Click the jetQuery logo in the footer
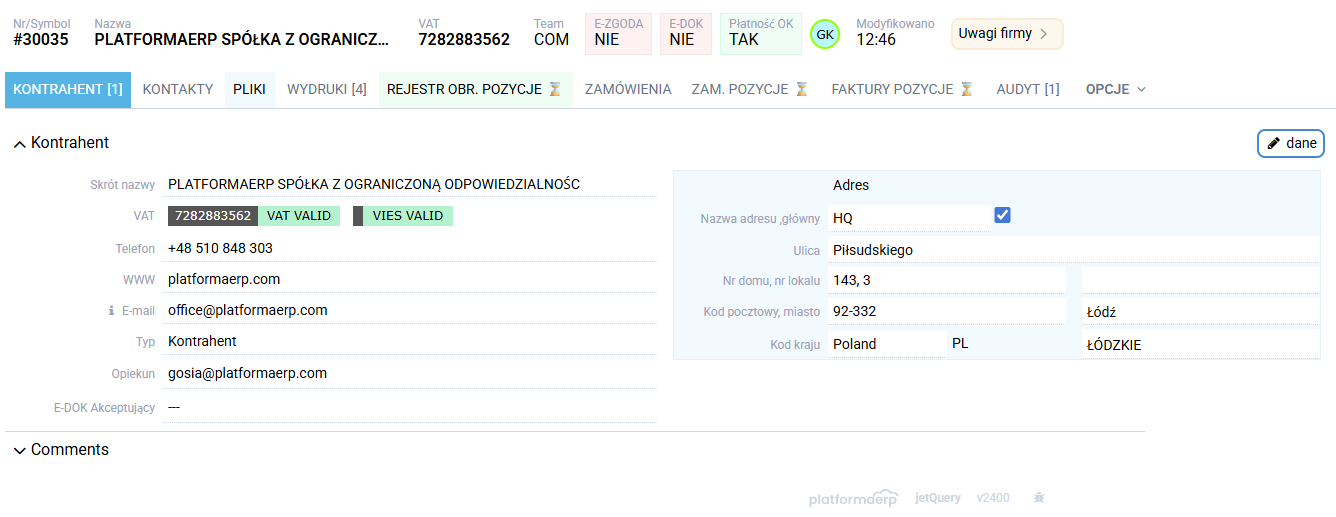Viewport: 1336px width, 517px height. coord(938,498)
